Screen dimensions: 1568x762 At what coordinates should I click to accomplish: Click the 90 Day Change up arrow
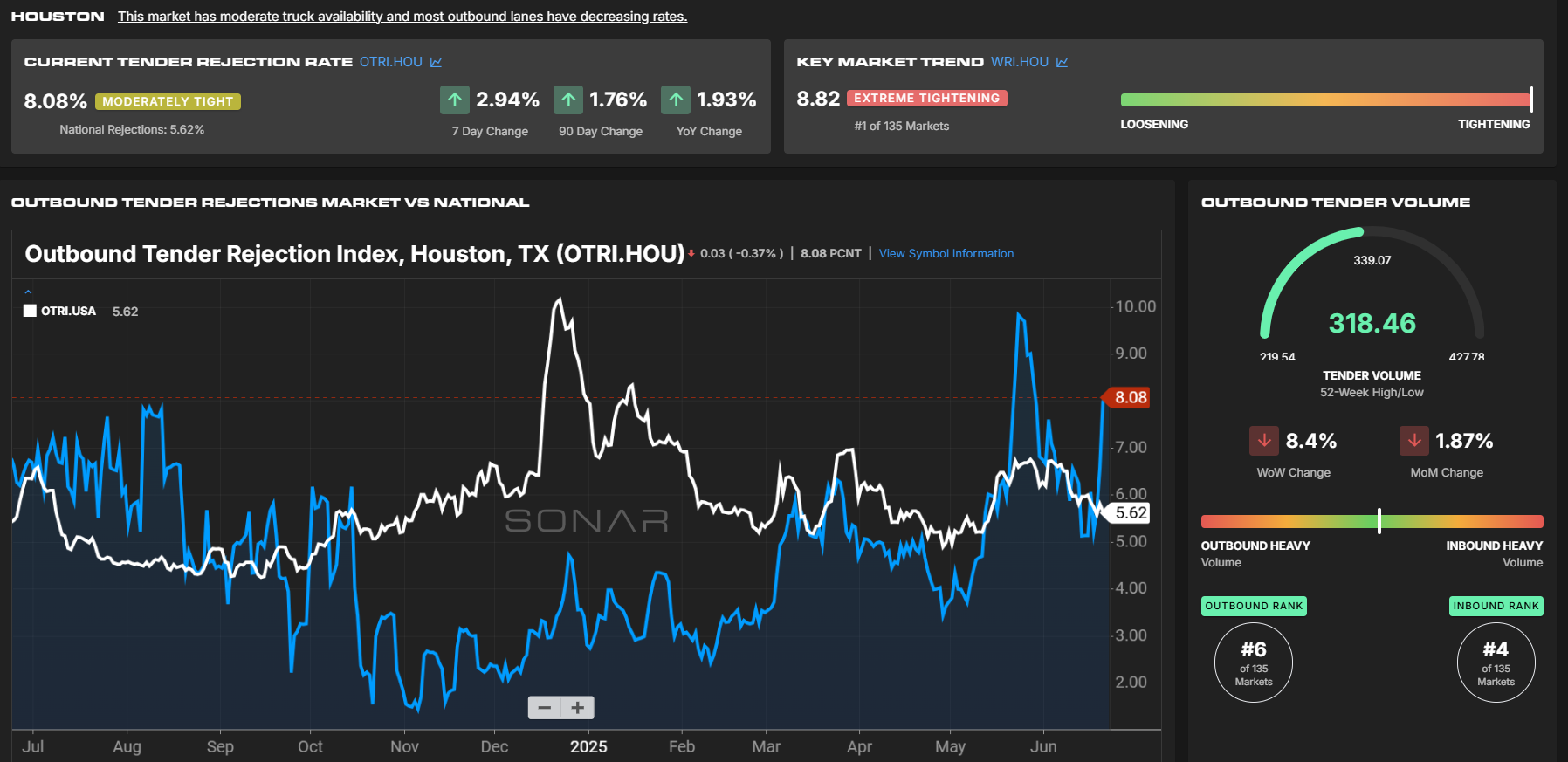coord(568,100)
